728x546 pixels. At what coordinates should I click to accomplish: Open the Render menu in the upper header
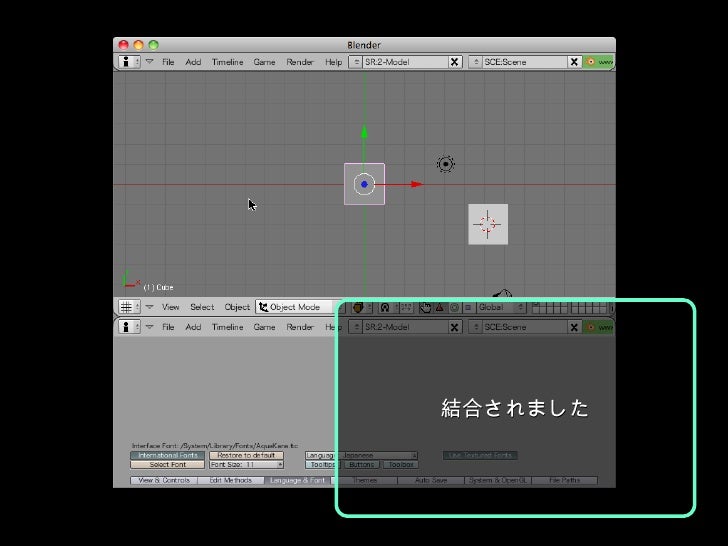pos(300,62)
